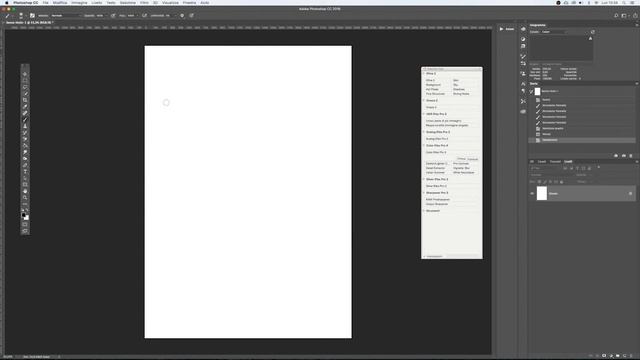Open the Filtro menu
The image size is (640, 360).
click(144, 3)
